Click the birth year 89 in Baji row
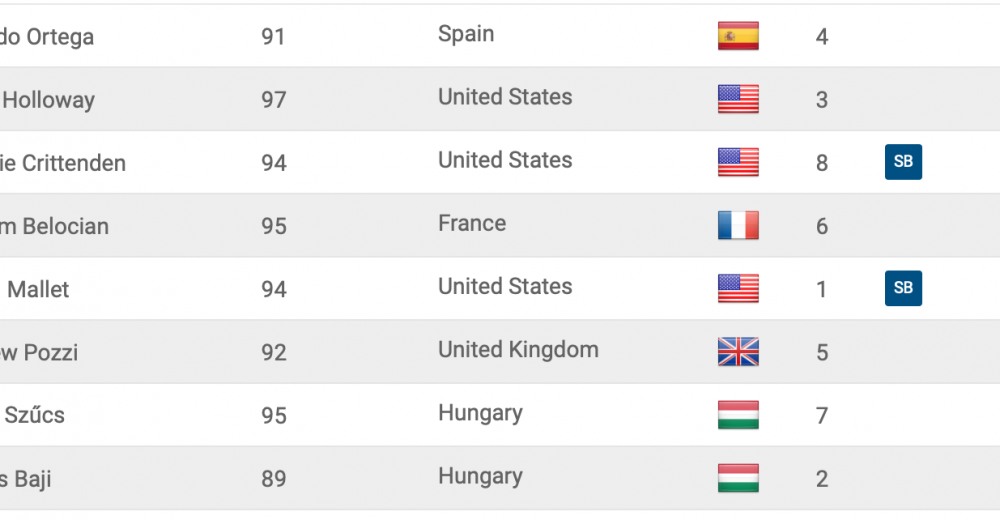Image resolution: width=1000 pixels, height=520 pixels. [x=274, y=479]
